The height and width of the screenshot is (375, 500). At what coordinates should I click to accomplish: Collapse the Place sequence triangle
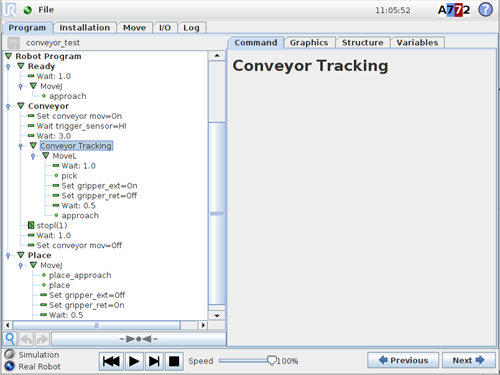click(21, 255)
